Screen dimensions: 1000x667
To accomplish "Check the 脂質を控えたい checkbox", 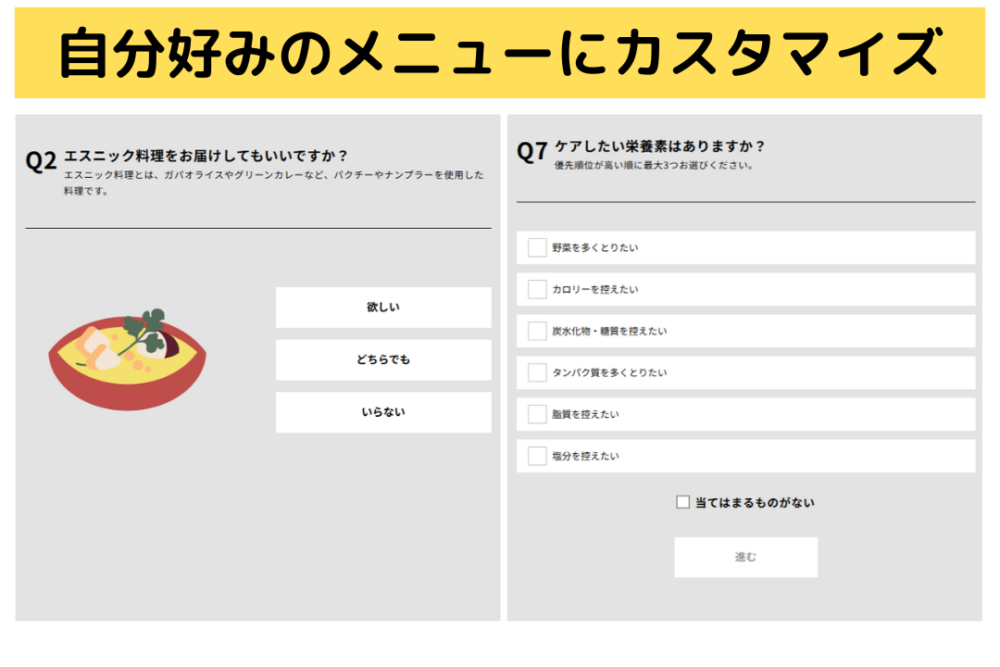I will [535, 414].
